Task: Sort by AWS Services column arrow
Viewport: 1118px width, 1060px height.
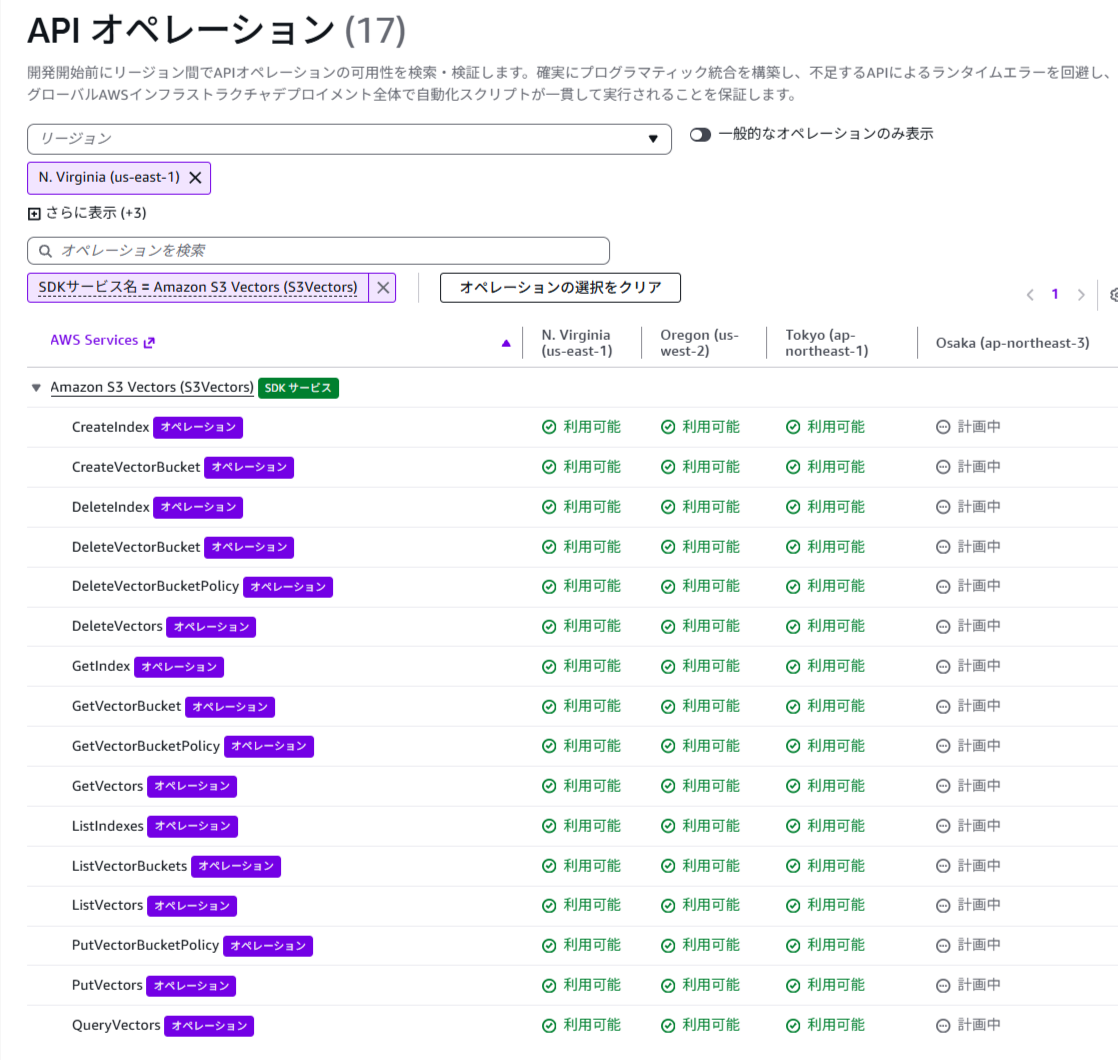Action: point(506,343)
